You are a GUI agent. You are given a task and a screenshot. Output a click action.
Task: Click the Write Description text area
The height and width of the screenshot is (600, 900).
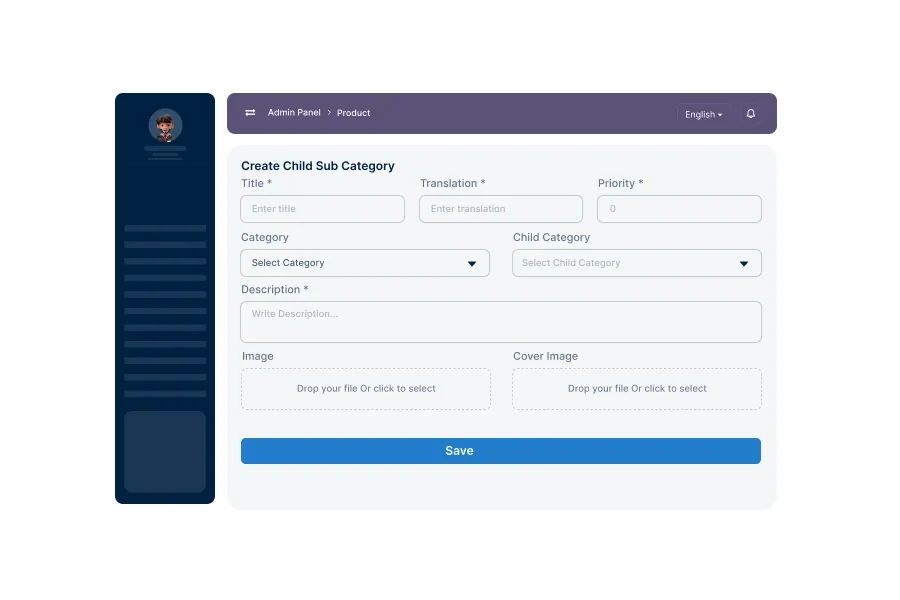click(501, 322)
